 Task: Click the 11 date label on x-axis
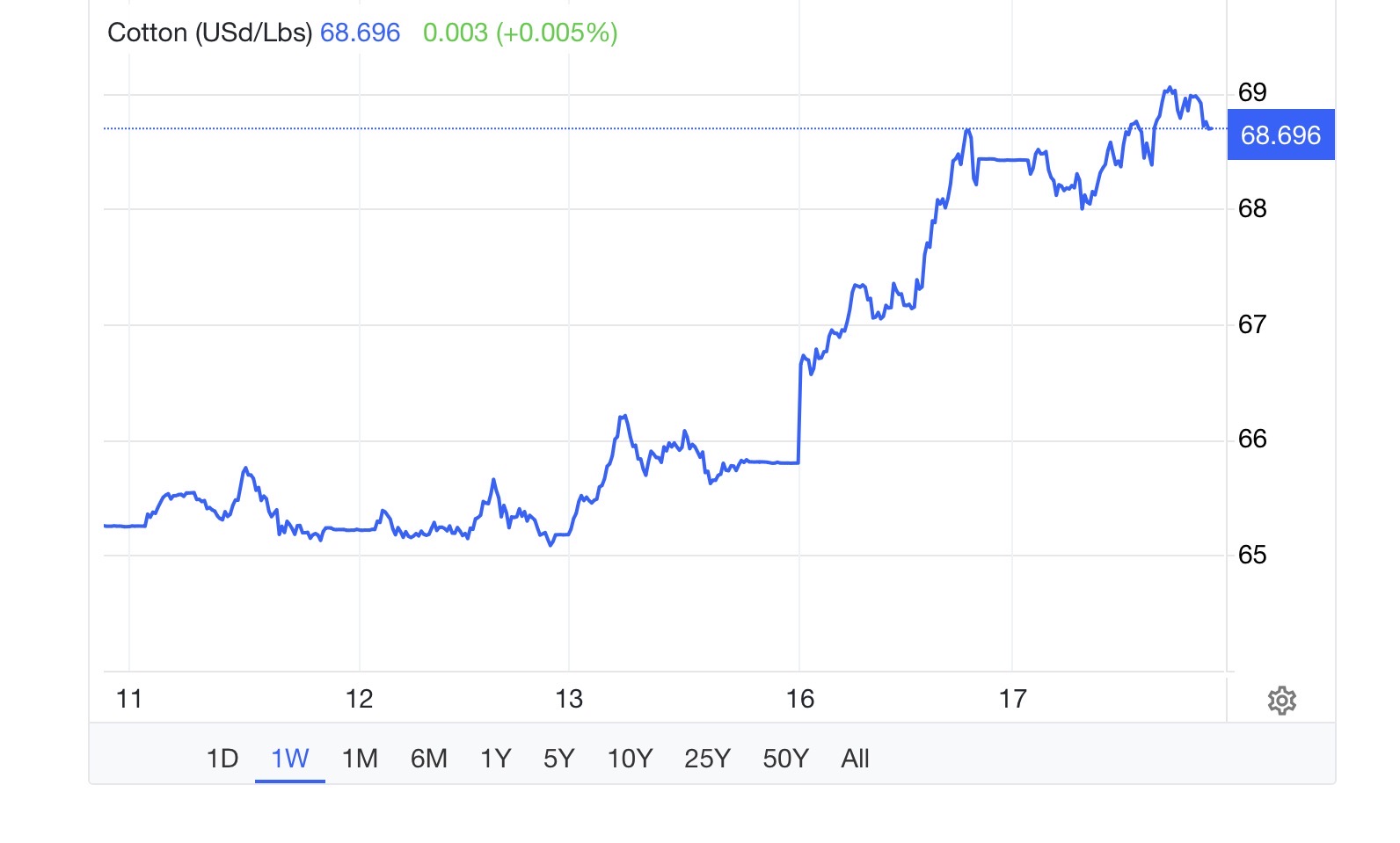tap(129, 699)
